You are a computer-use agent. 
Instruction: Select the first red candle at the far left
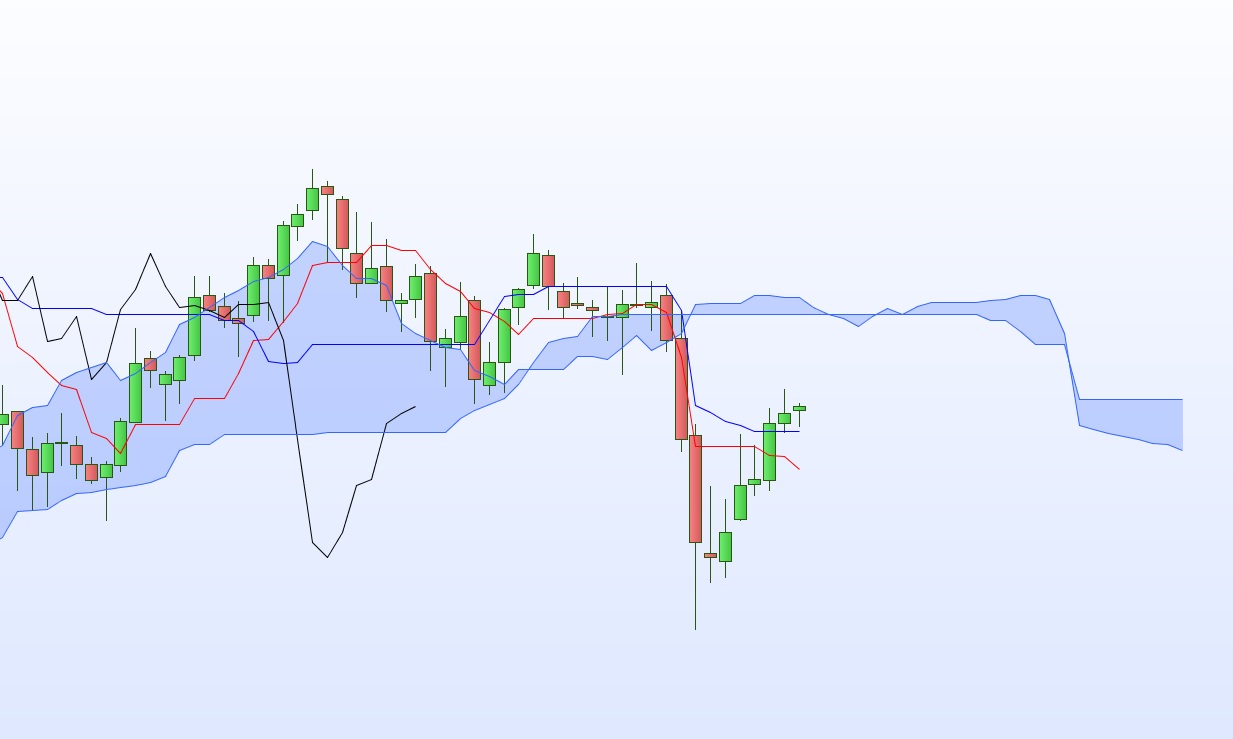17,429
